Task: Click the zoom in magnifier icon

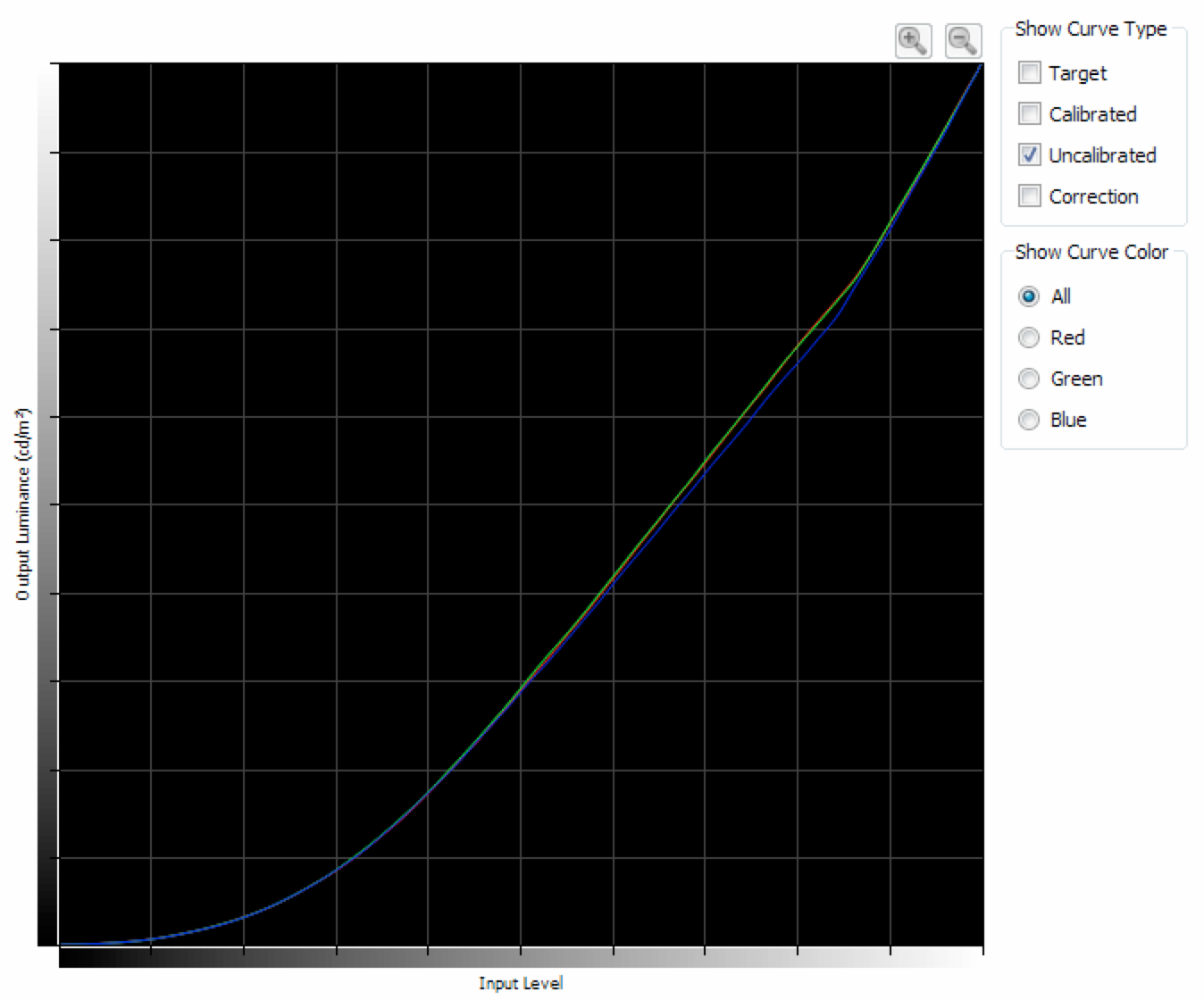Action: click(x=912, y=41)
